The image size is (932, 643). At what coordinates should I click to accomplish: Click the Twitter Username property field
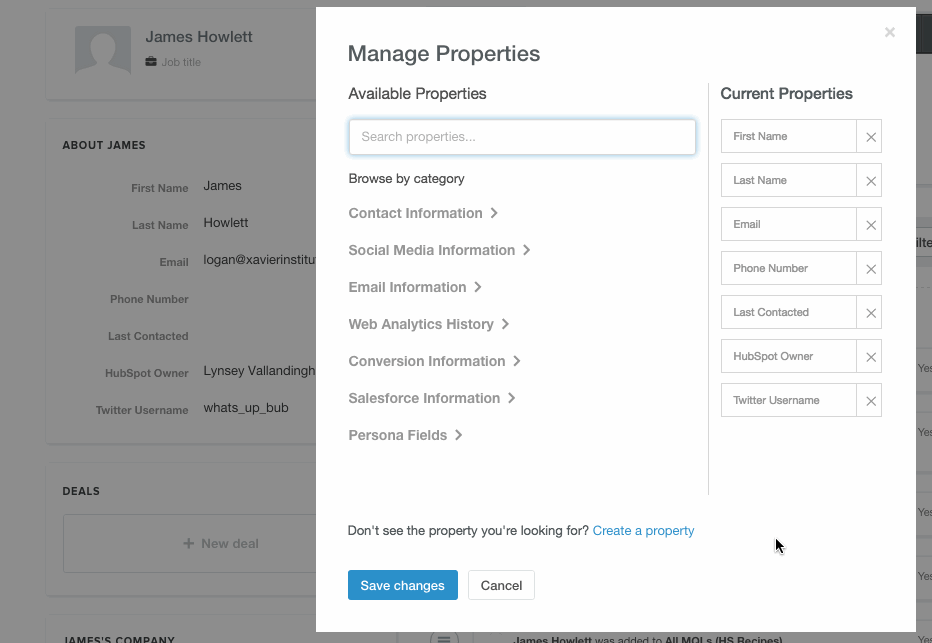pos(788,401)
